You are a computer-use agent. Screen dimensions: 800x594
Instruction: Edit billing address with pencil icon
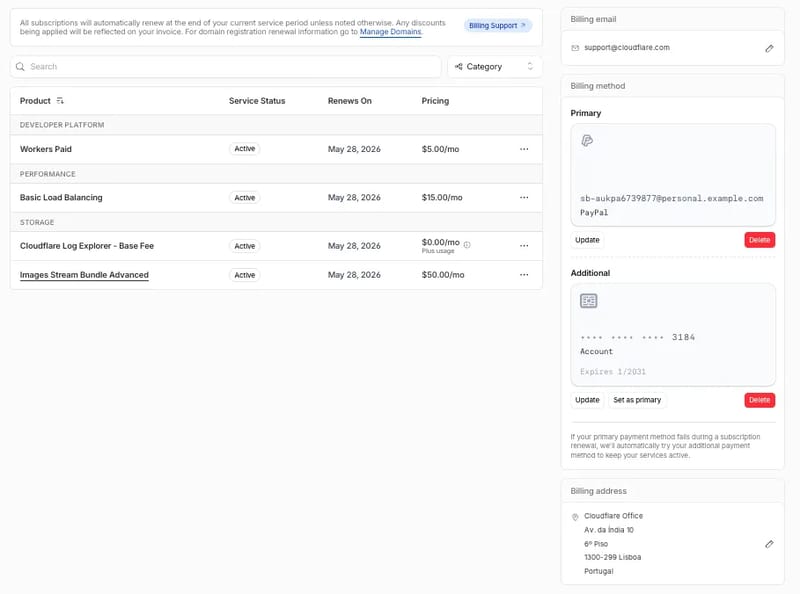(769, 544)
